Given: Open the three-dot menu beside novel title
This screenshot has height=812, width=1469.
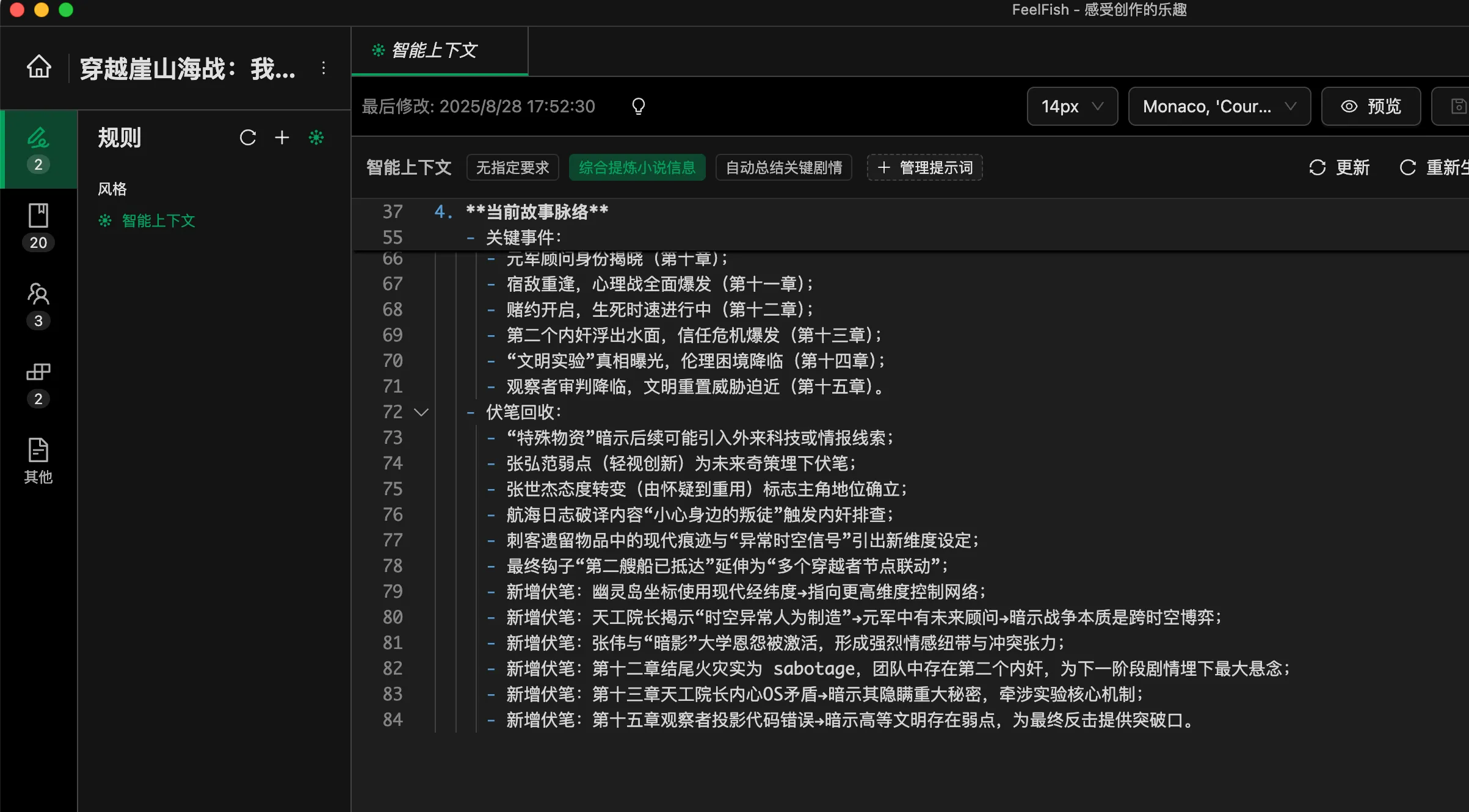Looking at the screenshot, I should [324, 68].
